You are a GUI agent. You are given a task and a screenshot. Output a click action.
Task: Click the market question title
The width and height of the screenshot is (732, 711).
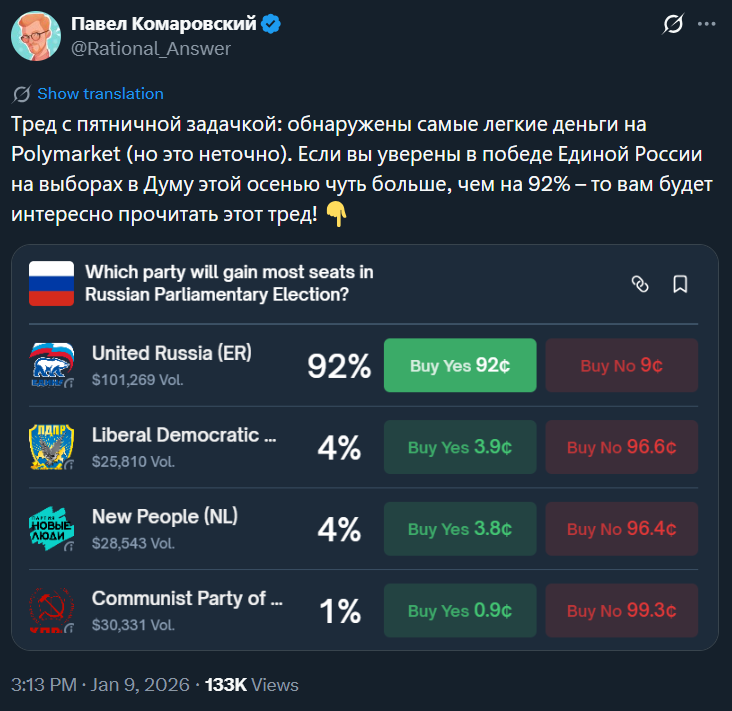[229, 283]
